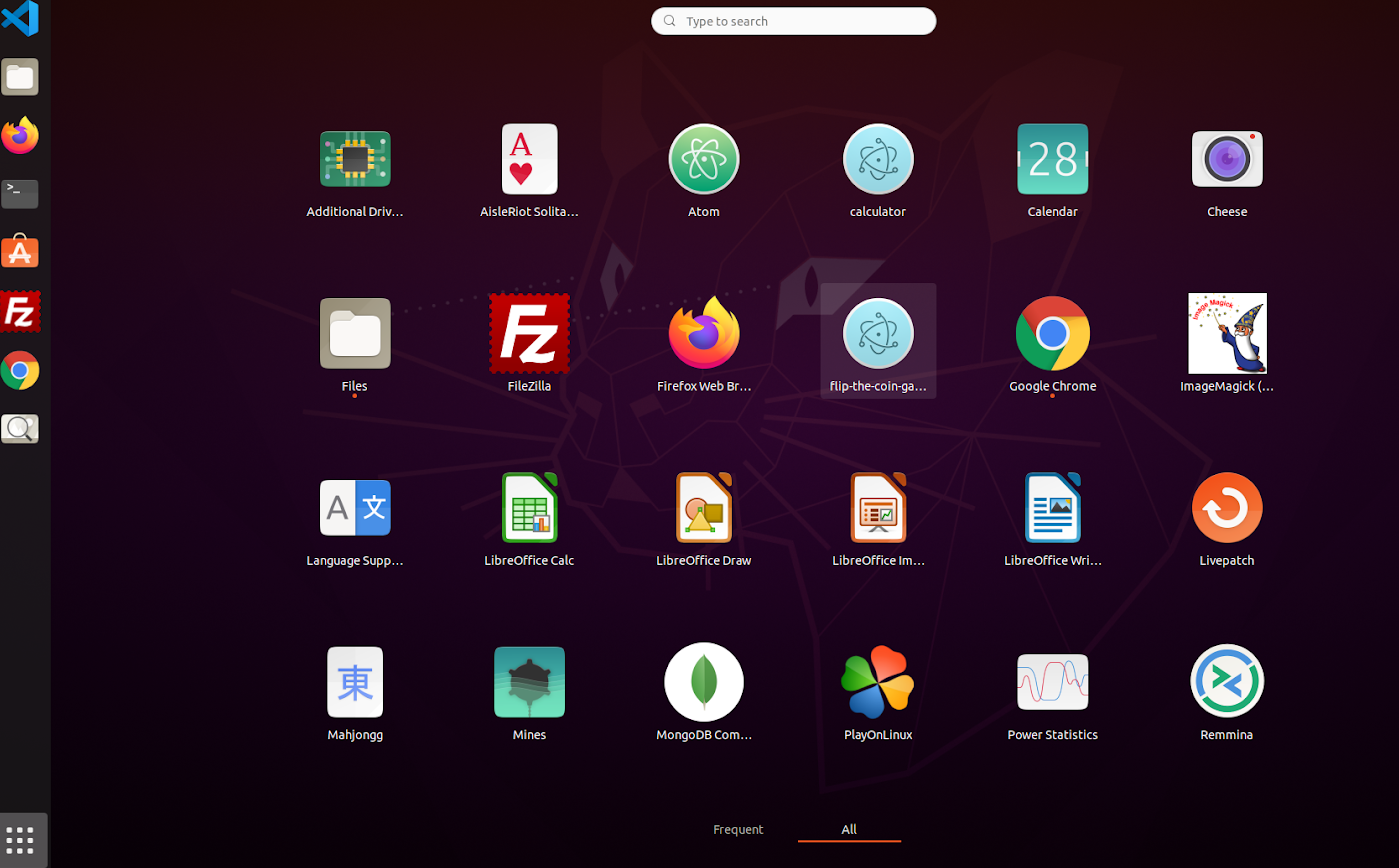
Task: Launch PlayOnLinux
Action: pyautogui.click(x=878, y=682)
